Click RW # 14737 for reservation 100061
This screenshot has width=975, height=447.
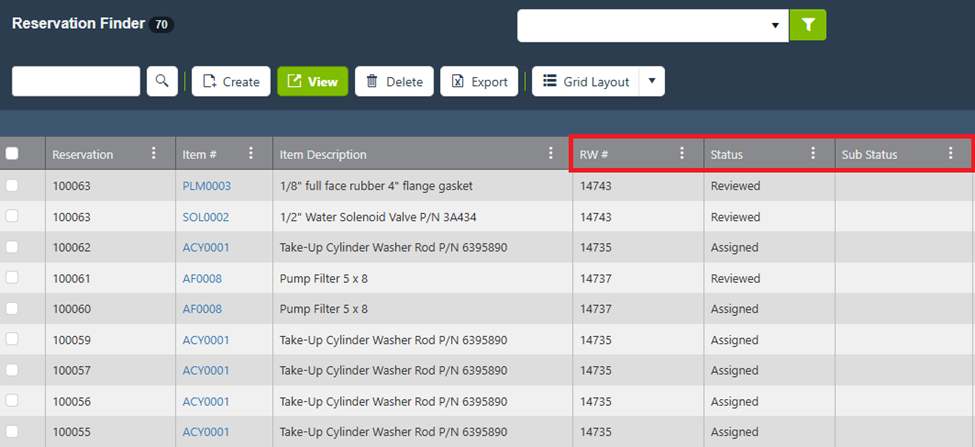point(596,279)
